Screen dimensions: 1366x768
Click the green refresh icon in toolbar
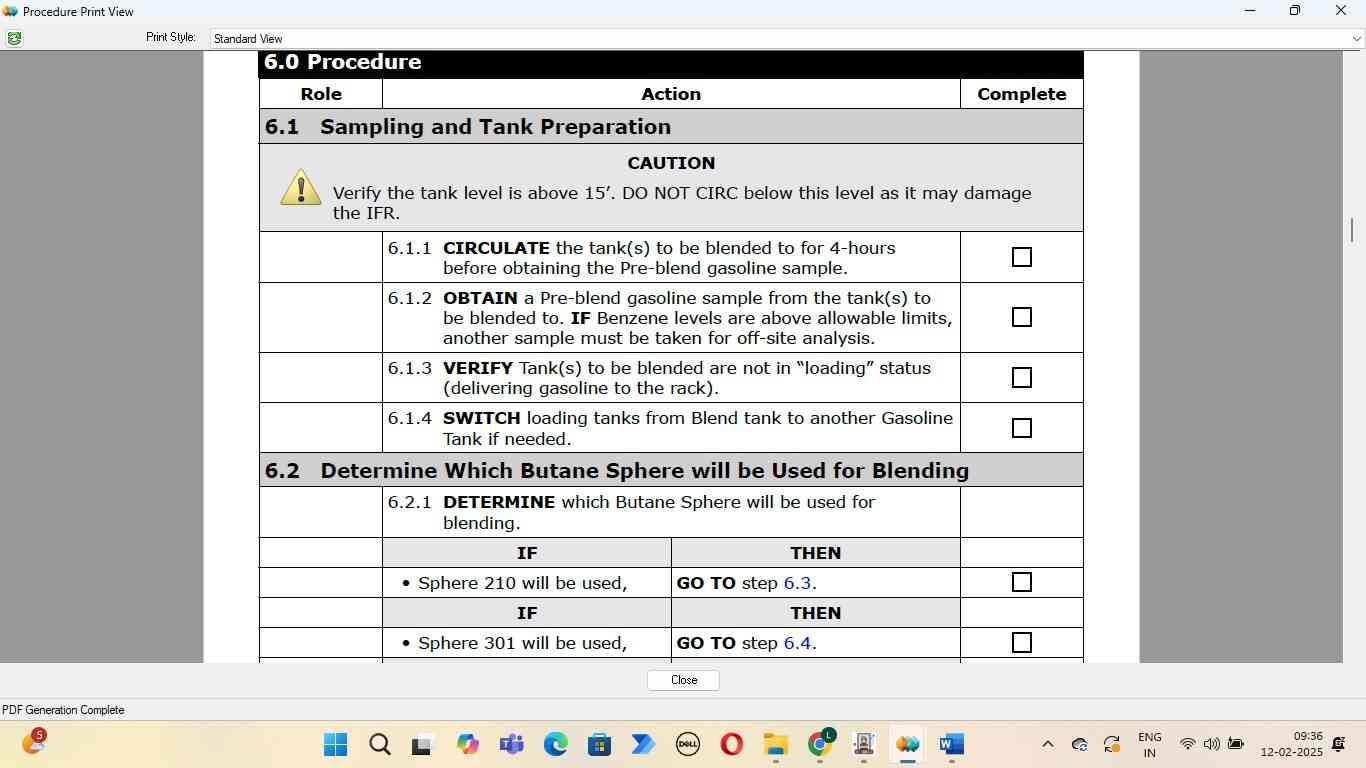(14, 38)
